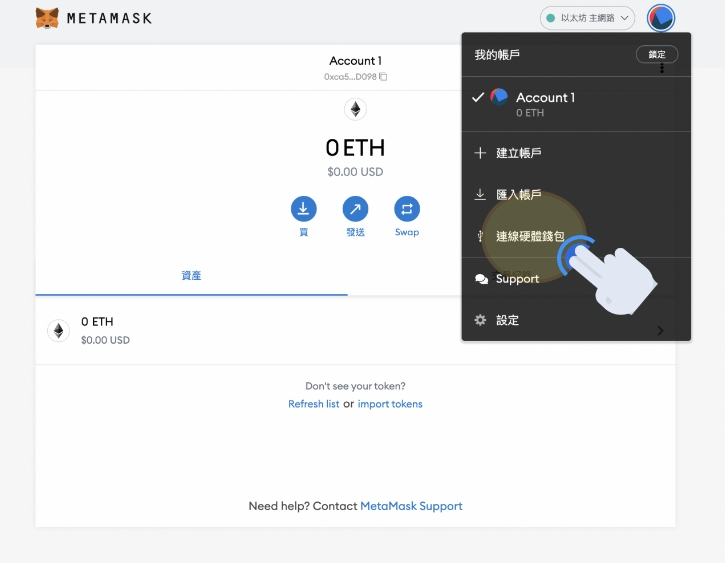Click the three-dot options icon
Screen dimensions: 725x563
point(662,68)
